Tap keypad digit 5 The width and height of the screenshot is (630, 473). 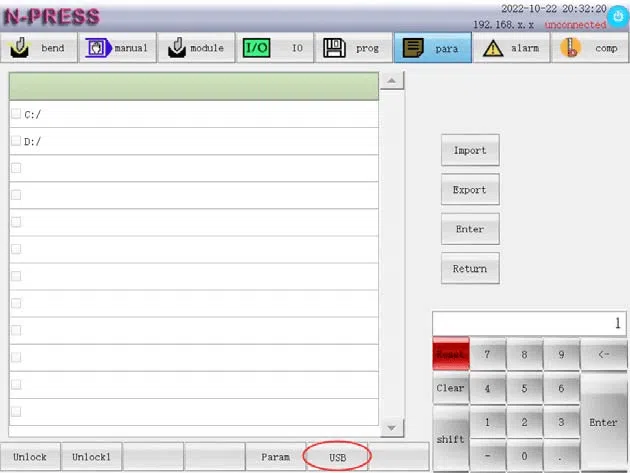(524, 388)
